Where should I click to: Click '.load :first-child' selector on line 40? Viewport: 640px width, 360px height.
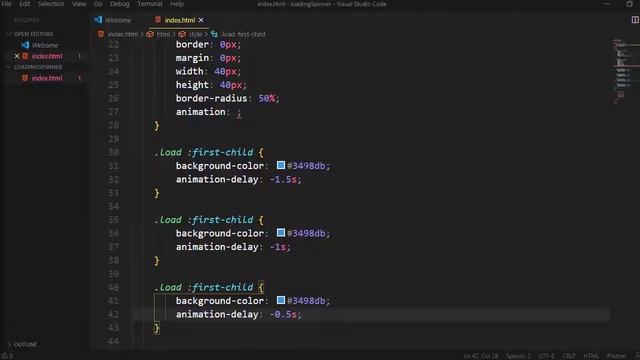pyautogui.click(x=204, y=287)
